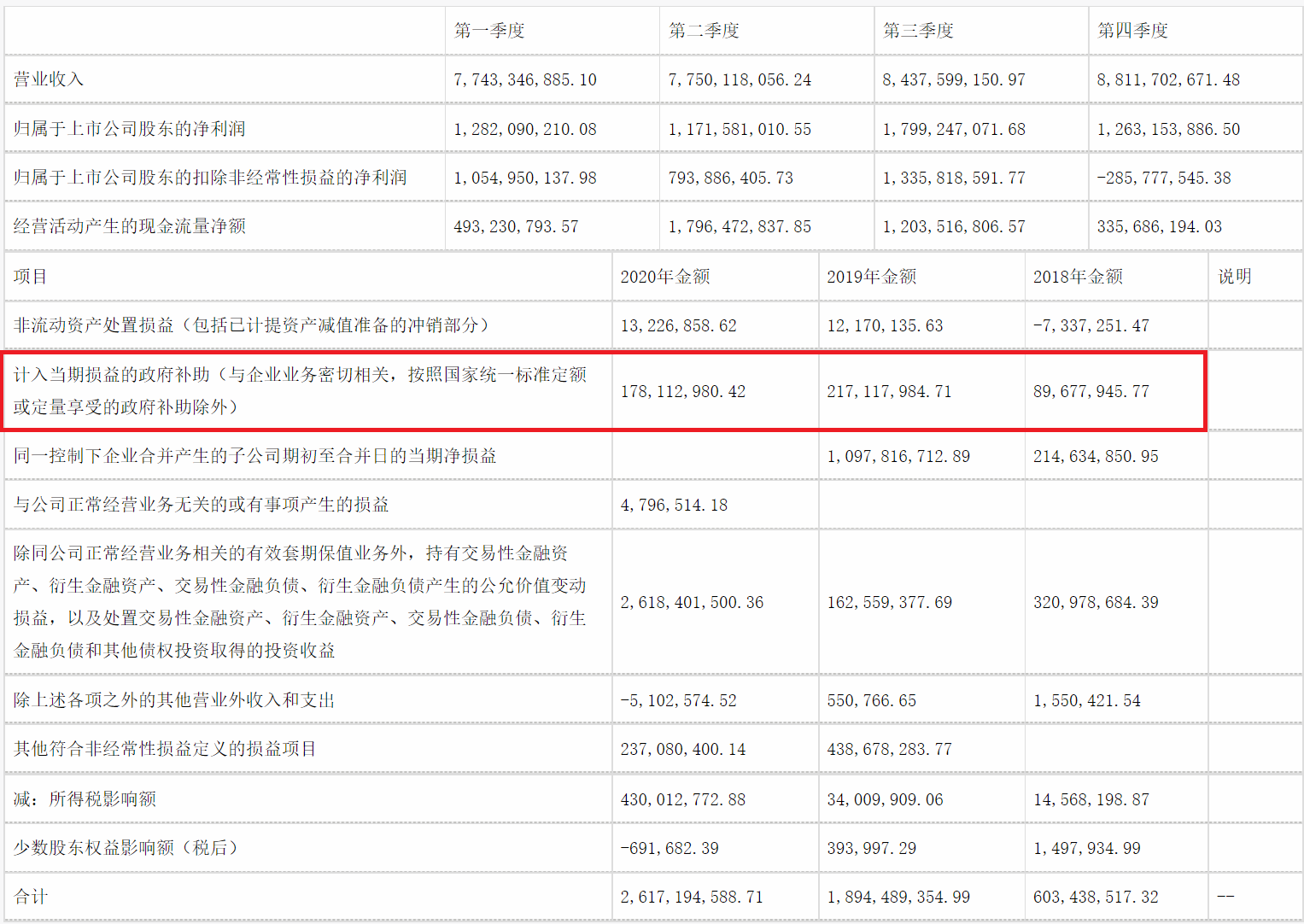The height and width of the screenshot is (924, 1304).
Task: Click value 13,226,858.62
Action: (x=679, y=325)
